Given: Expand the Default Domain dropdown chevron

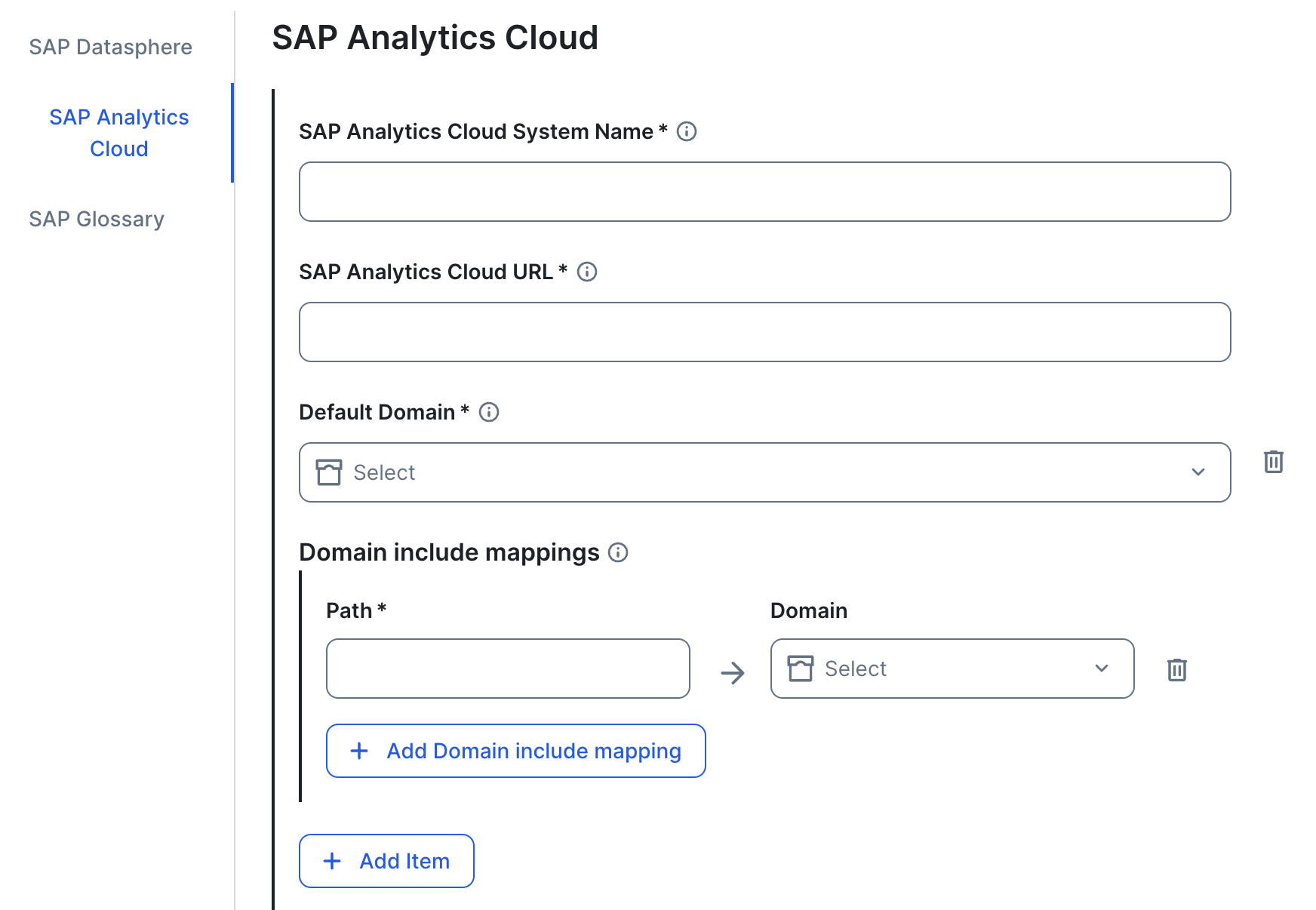Looking at the screenshot, I should click(1198, 472).
